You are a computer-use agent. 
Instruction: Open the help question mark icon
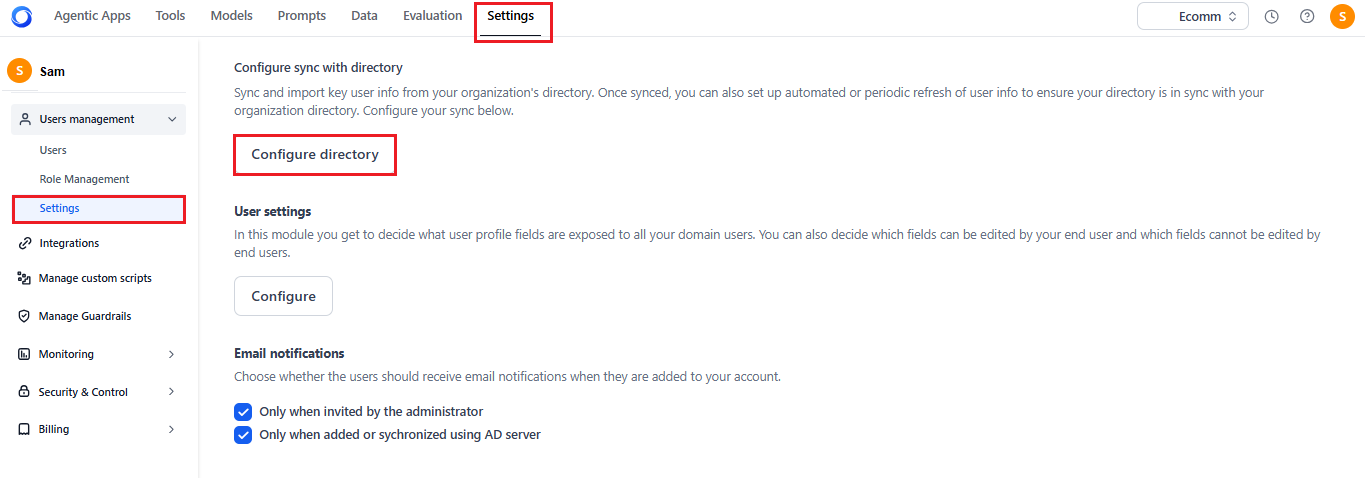click(1307, 16)
